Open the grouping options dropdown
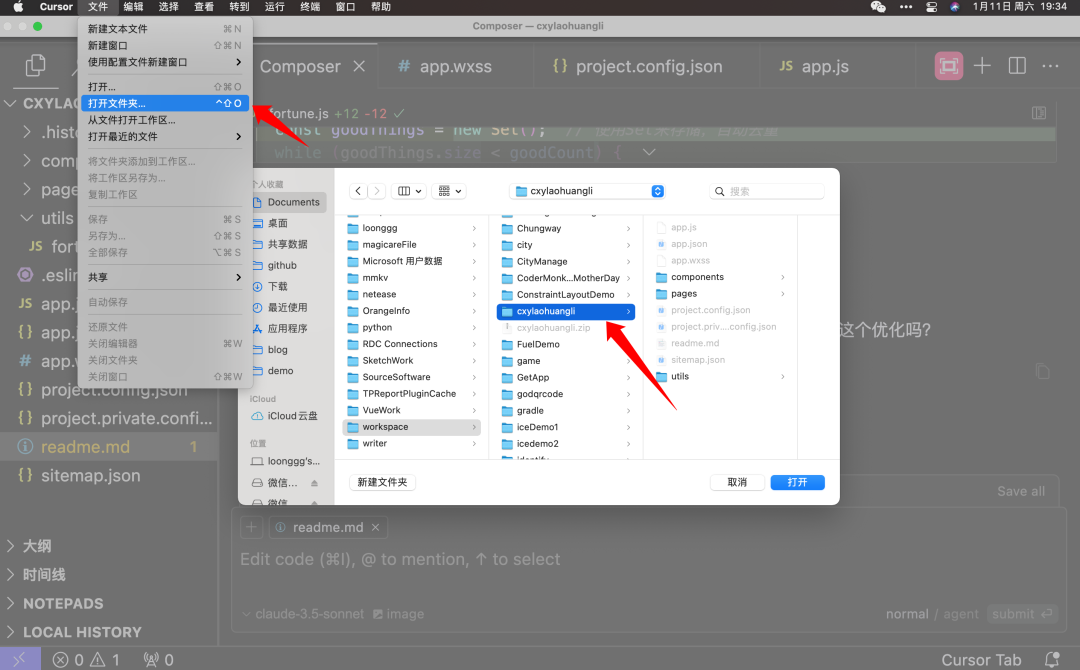The width and height of the screenshot is (1080, 670). coord(450,191)
